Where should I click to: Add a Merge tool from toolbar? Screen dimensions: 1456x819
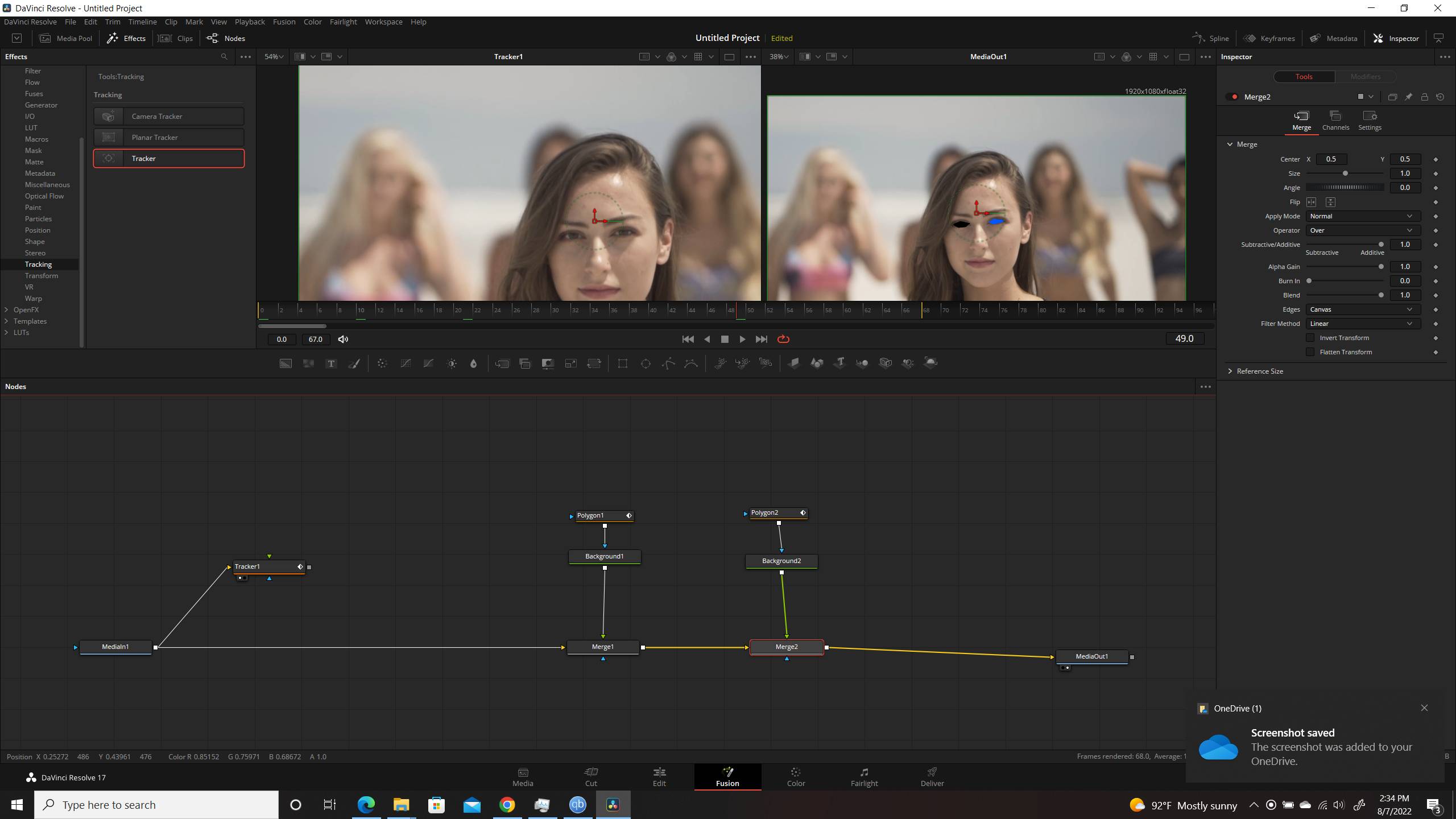tap(502, 363)
